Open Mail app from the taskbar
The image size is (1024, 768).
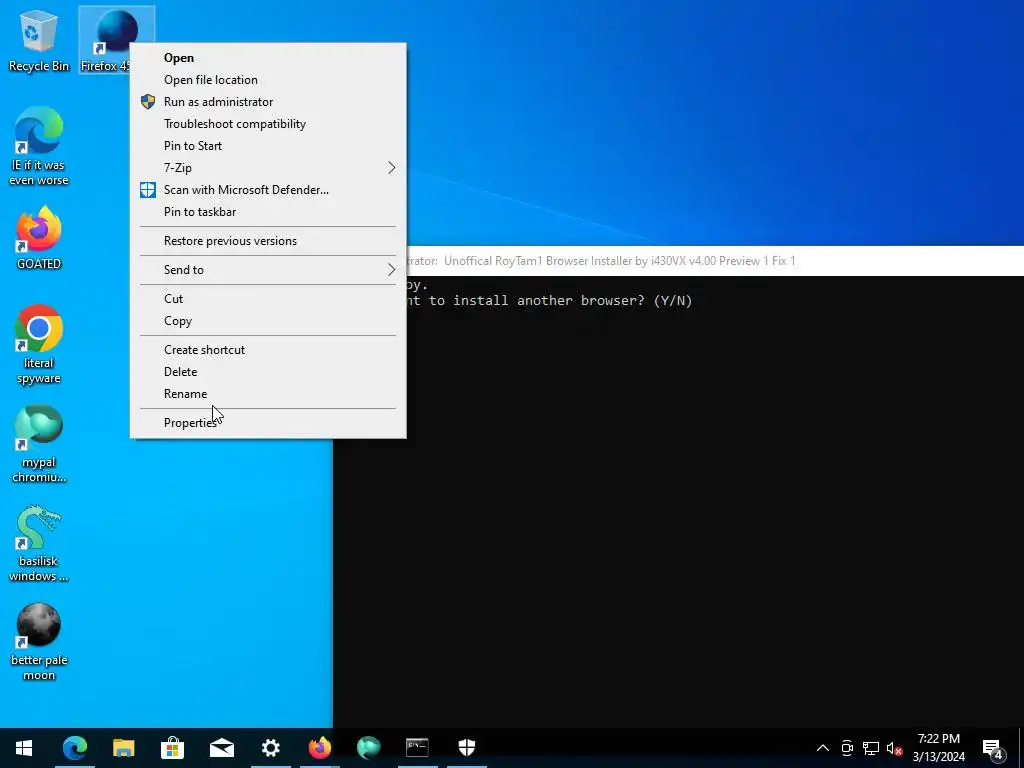pyautogui.click(x=221, y=748)
